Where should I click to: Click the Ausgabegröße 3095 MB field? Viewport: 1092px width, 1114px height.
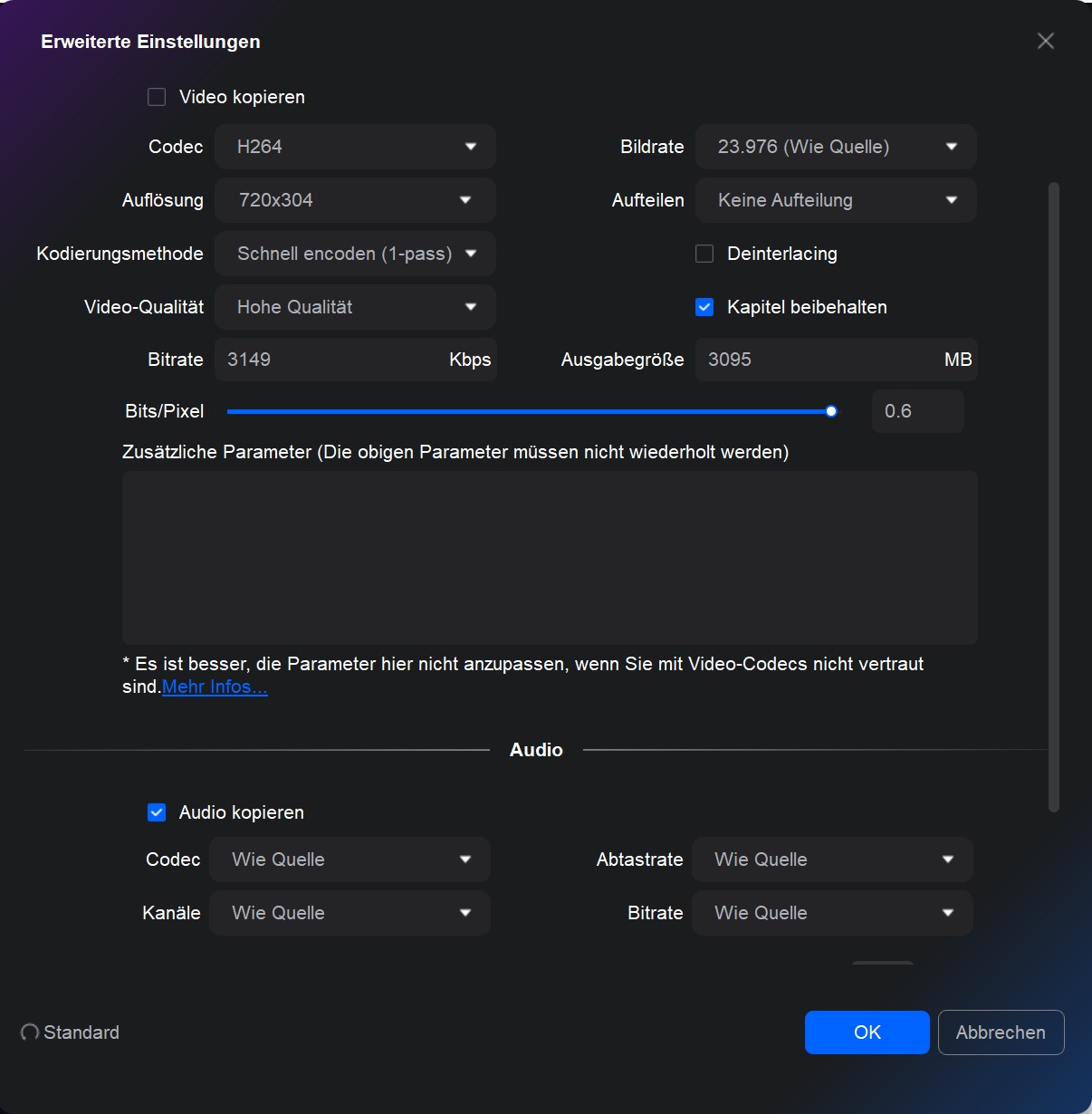pos(836,360)
